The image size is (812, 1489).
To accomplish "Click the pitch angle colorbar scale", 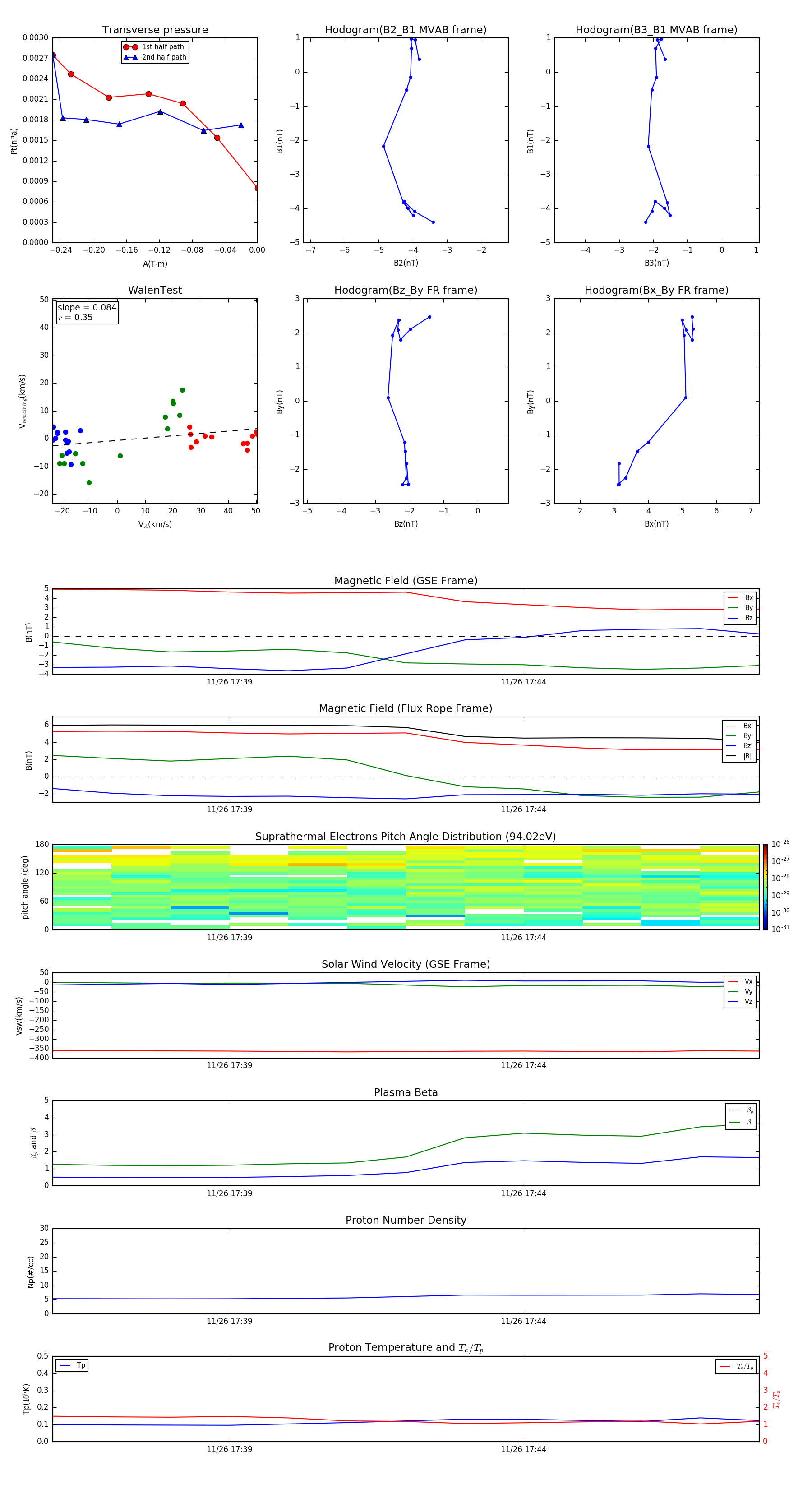I will point(765,887).
